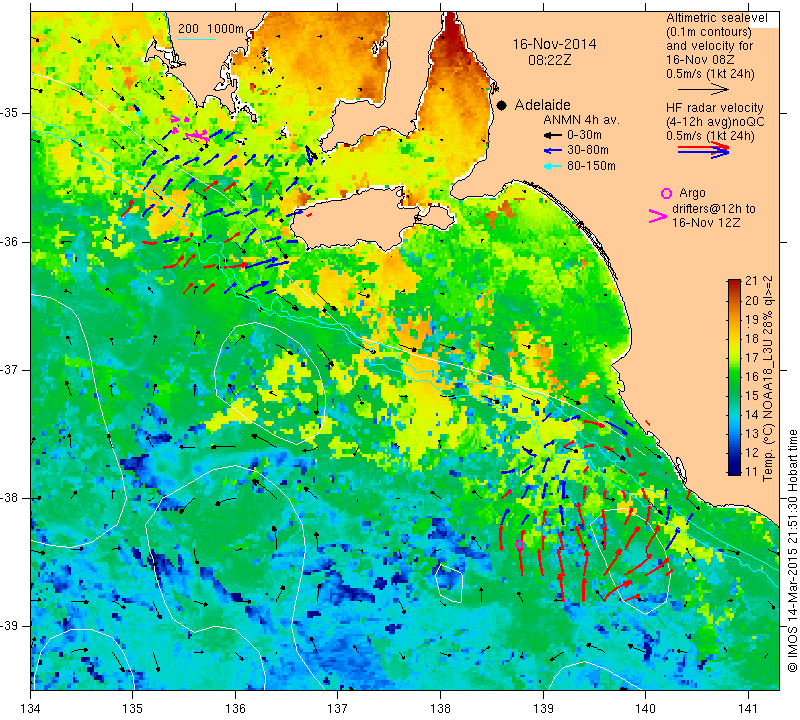This screenshot has width=800, height=720.
Task: Click the cyan 80-150m legend arrow
Action: 552,166
